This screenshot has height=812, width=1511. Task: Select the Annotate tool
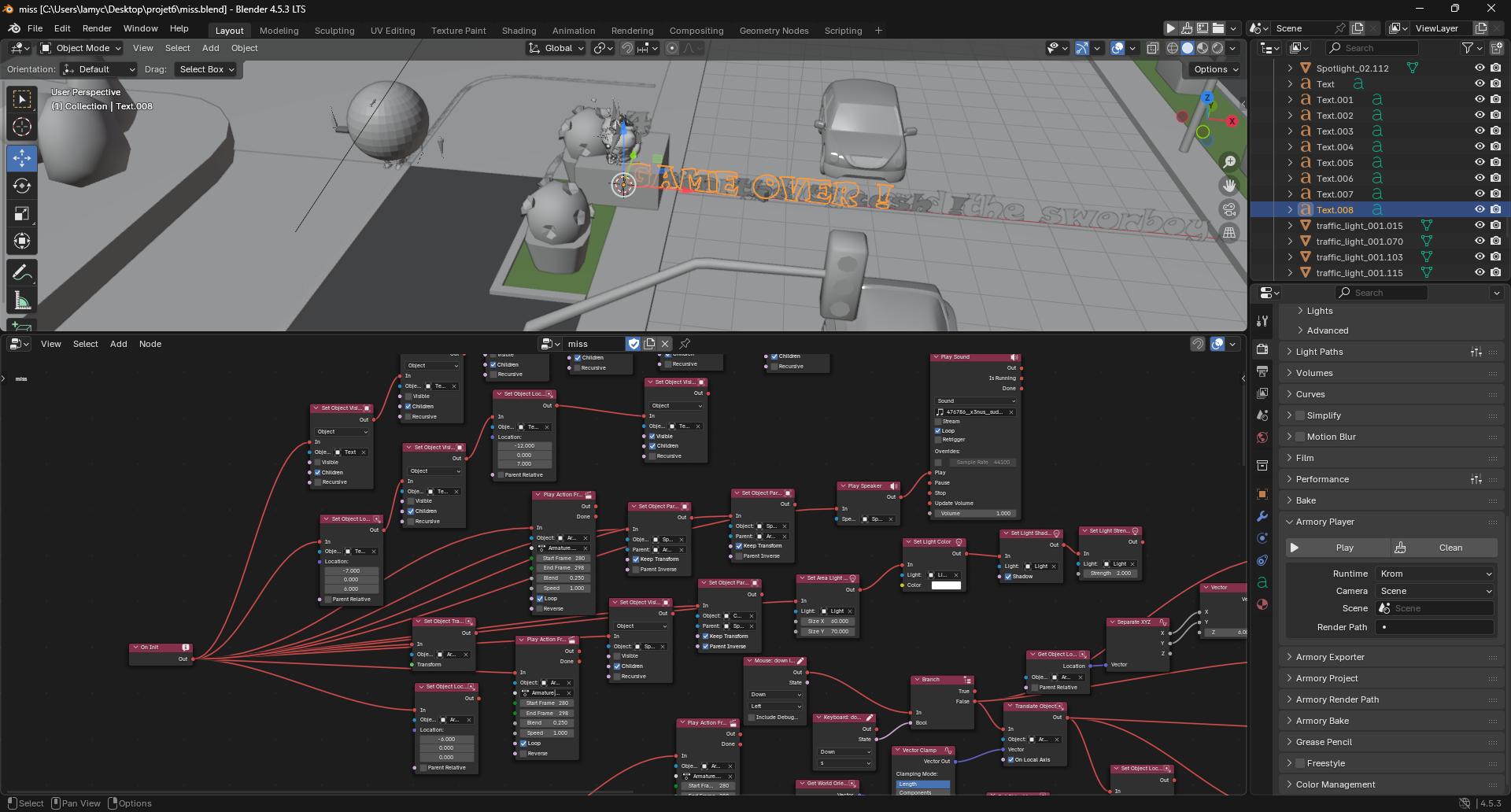[x=22, y=273]
